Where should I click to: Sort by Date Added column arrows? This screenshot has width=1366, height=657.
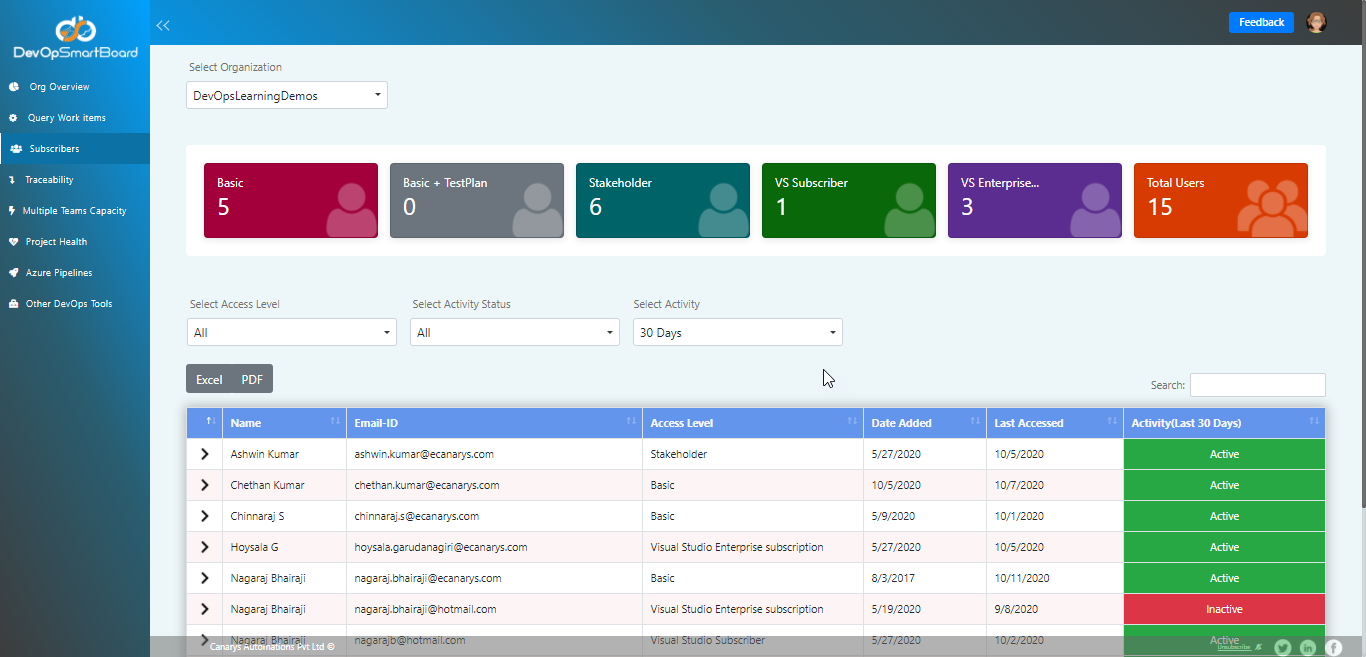(x=975, y=422)
